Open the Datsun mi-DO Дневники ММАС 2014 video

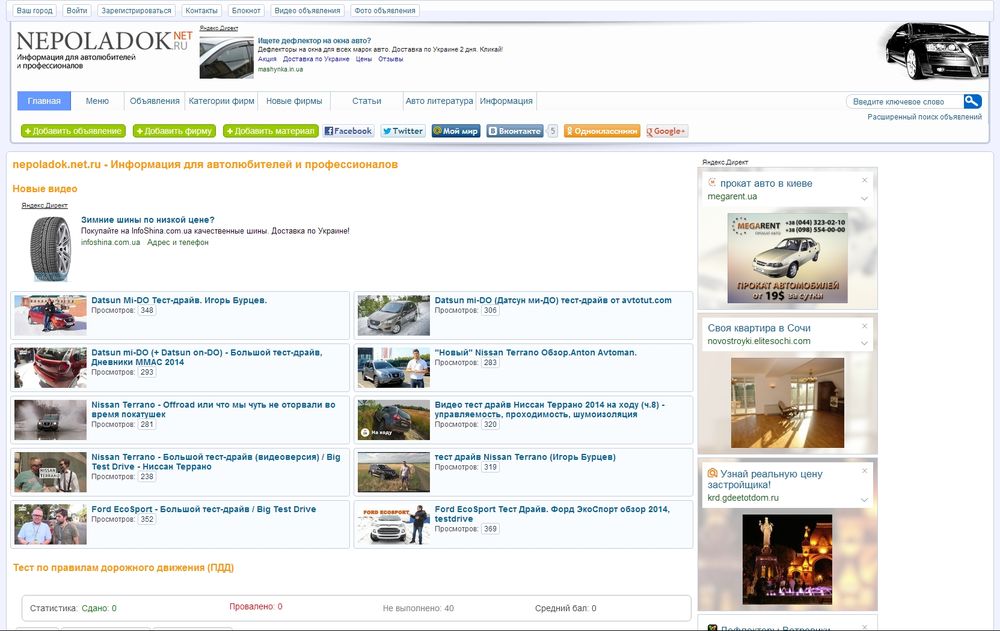click(x=207, y=357)
